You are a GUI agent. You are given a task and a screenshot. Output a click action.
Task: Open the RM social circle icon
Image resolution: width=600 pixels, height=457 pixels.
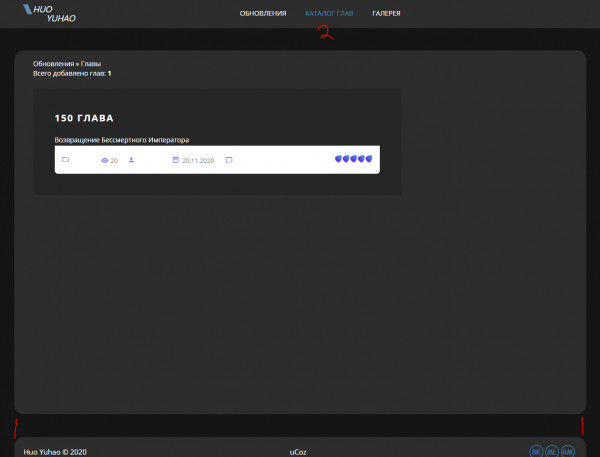pyautogui.click(x=567, y=452)
